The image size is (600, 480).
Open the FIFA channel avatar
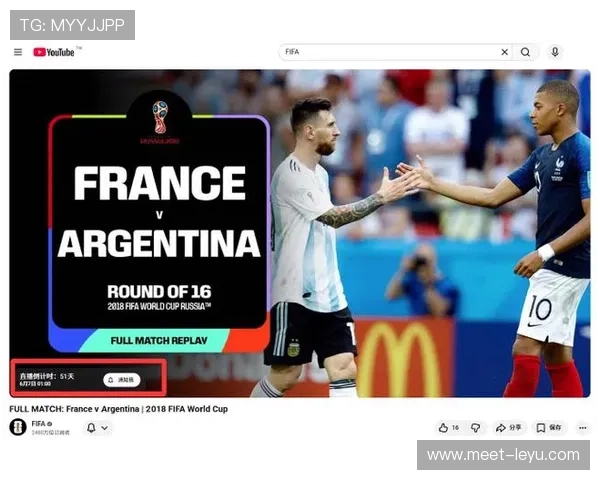18,427
